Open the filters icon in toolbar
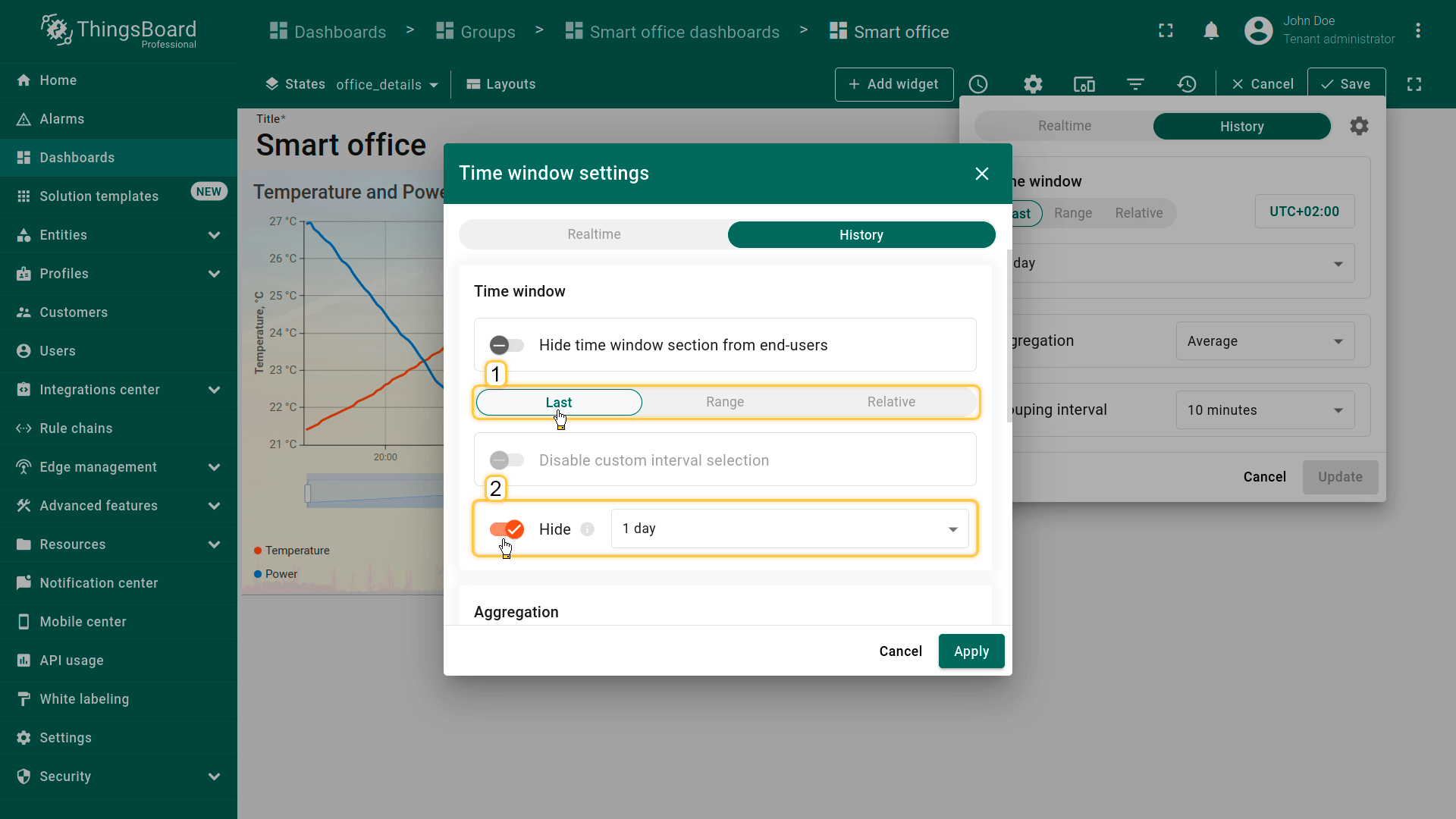Viewport: 1456px width, 819px height. pos(1135,84)
